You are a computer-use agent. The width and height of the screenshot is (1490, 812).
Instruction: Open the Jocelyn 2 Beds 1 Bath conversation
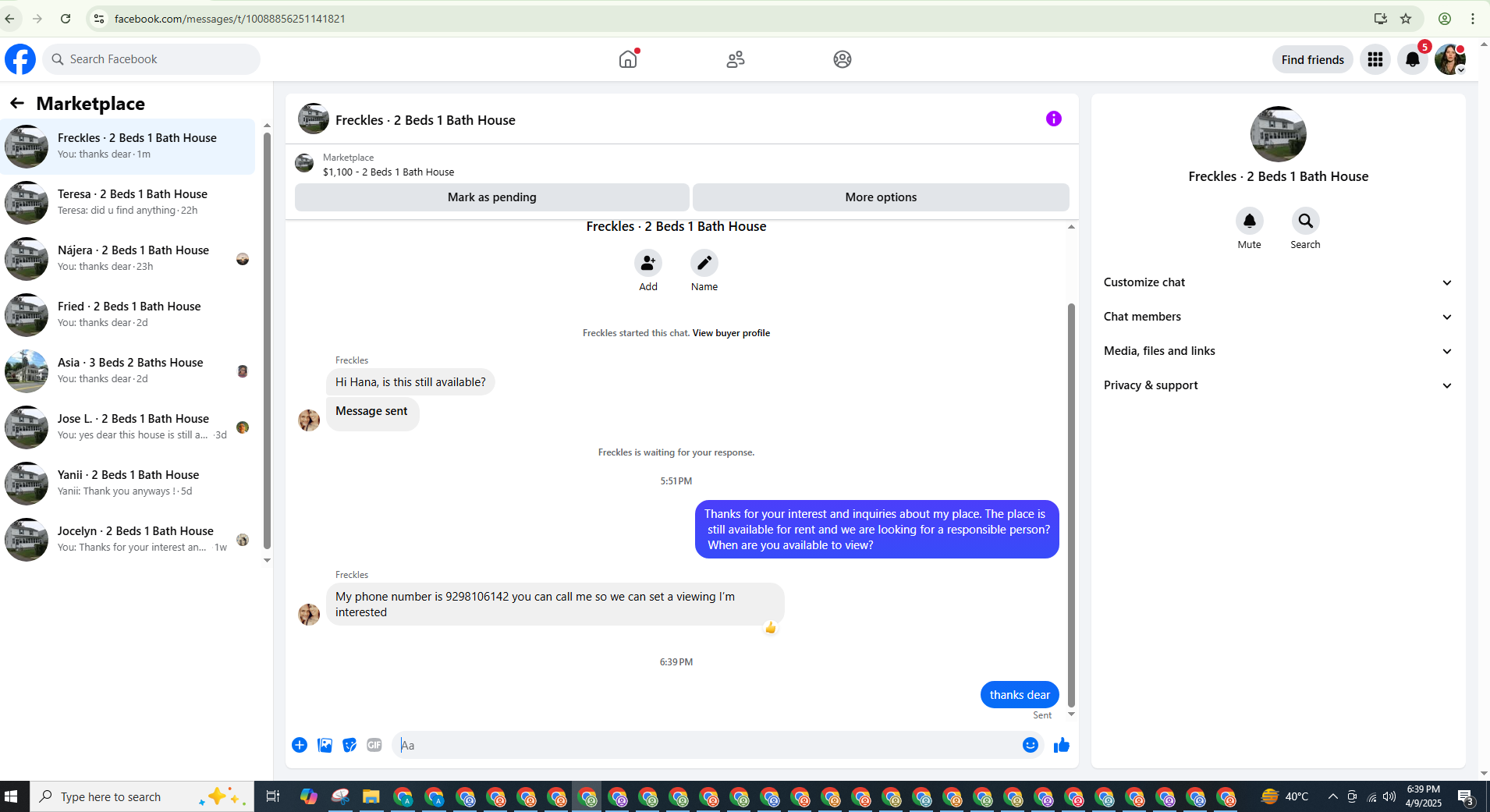[128, 540]
